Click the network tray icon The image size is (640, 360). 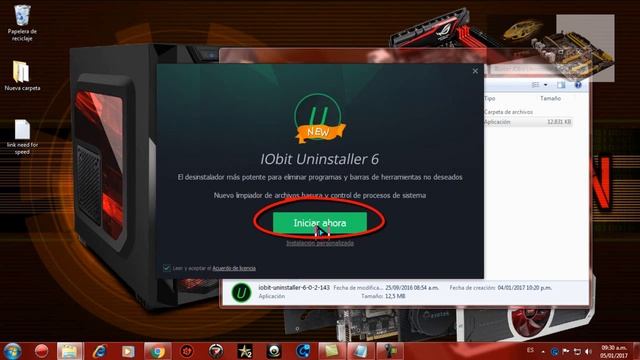(577, 351)
